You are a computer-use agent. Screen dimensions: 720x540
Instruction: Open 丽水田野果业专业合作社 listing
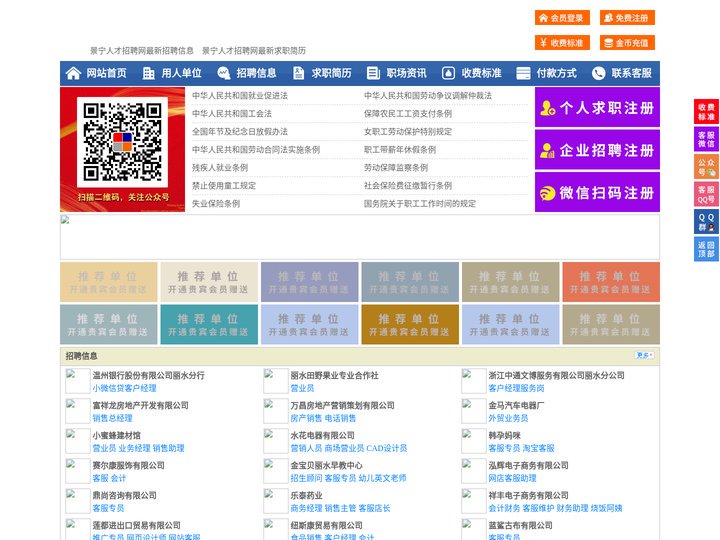point(334,375)
